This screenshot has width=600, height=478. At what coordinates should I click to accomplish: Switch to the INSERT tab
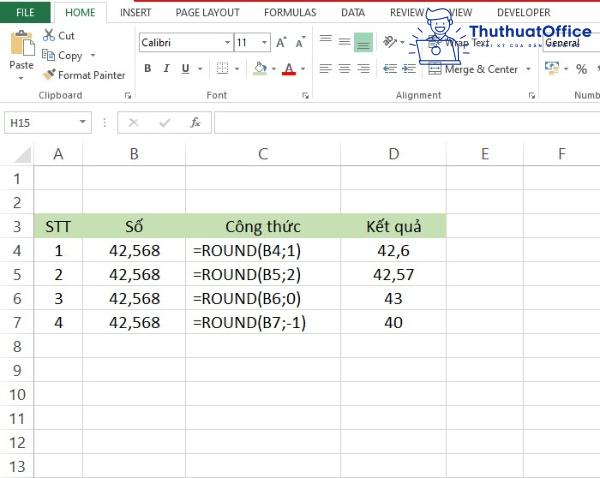point(135,13)
